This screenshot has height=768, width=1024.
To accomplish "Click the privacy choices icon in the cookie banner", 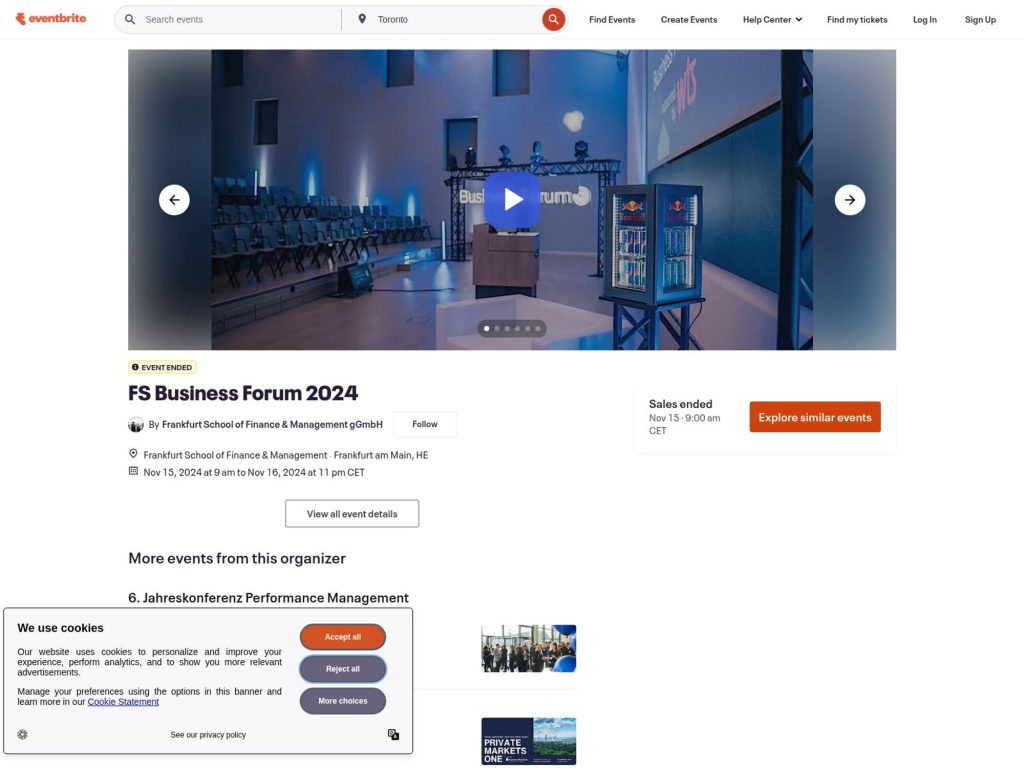I will pyautogui.click(x=393, y=734).
